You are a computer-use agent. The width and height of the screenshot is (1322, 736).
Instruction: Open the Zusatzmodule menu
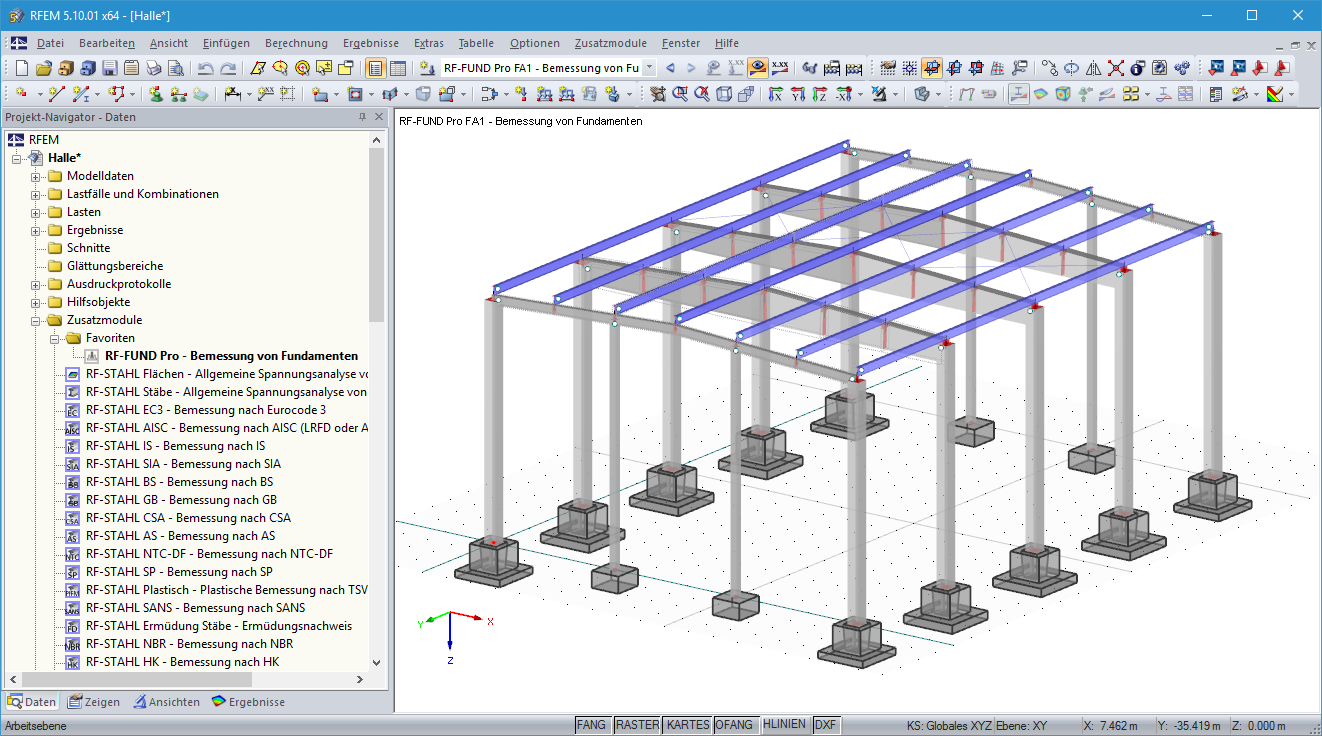click(611, 43)
